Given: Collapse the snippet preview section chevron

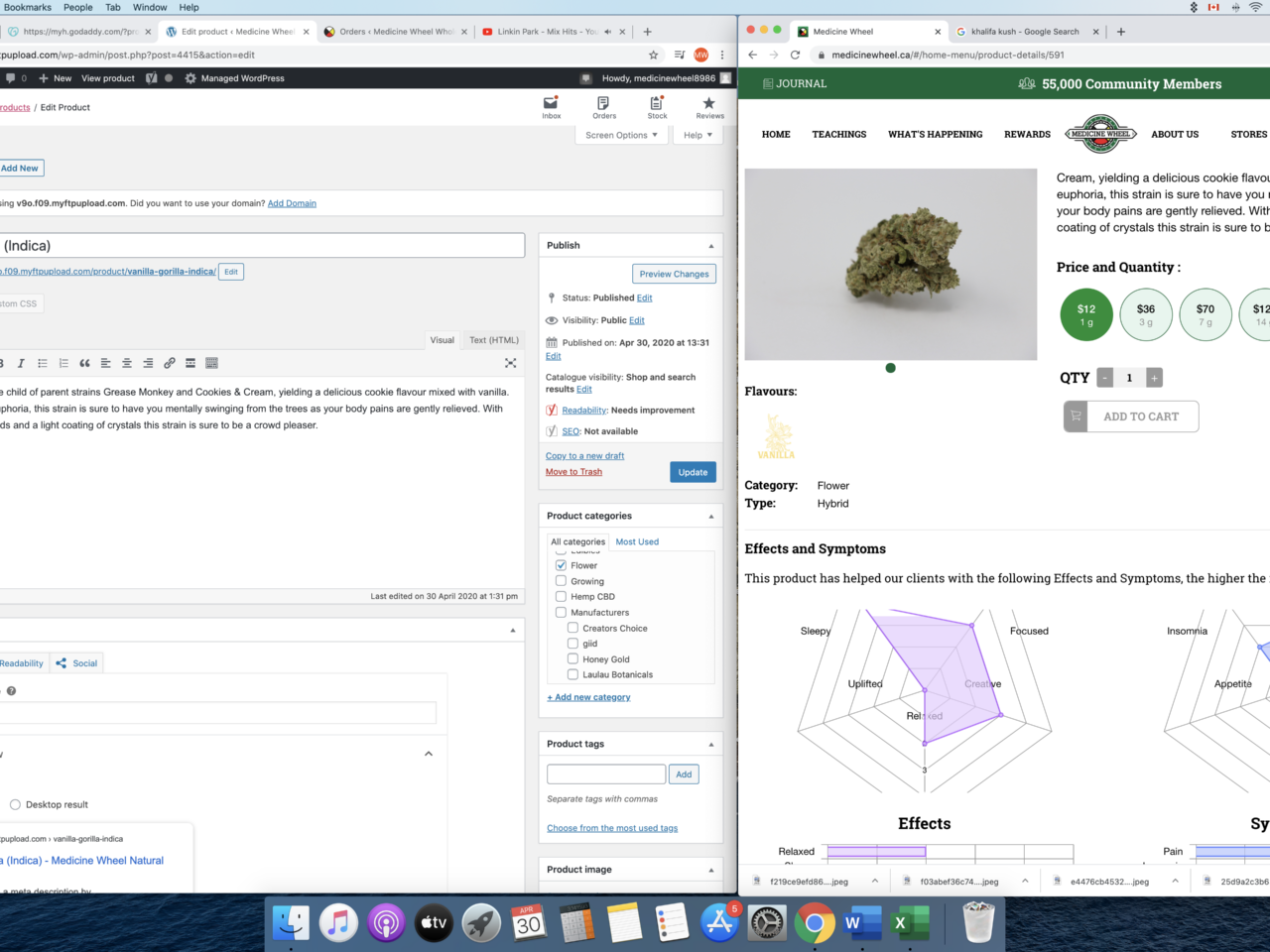Looking at the screenshot, I should coord(429,754).
